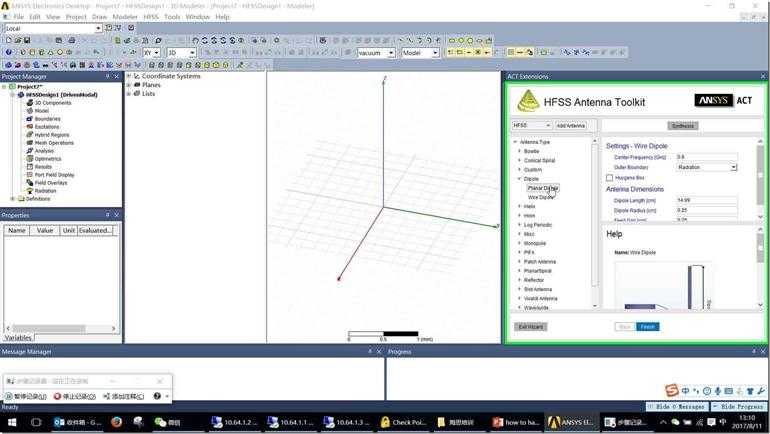Open the Tools menu

click(172, 17)
